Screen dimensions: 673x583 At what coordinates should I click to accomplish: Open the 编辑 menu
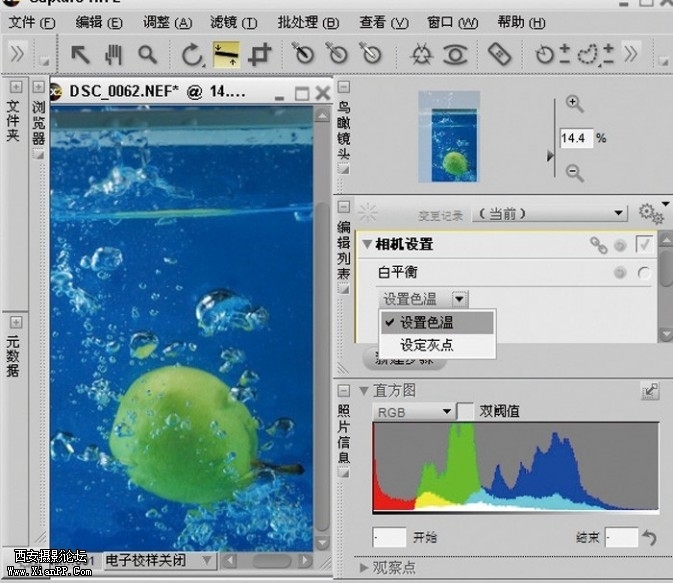point(99,22)
